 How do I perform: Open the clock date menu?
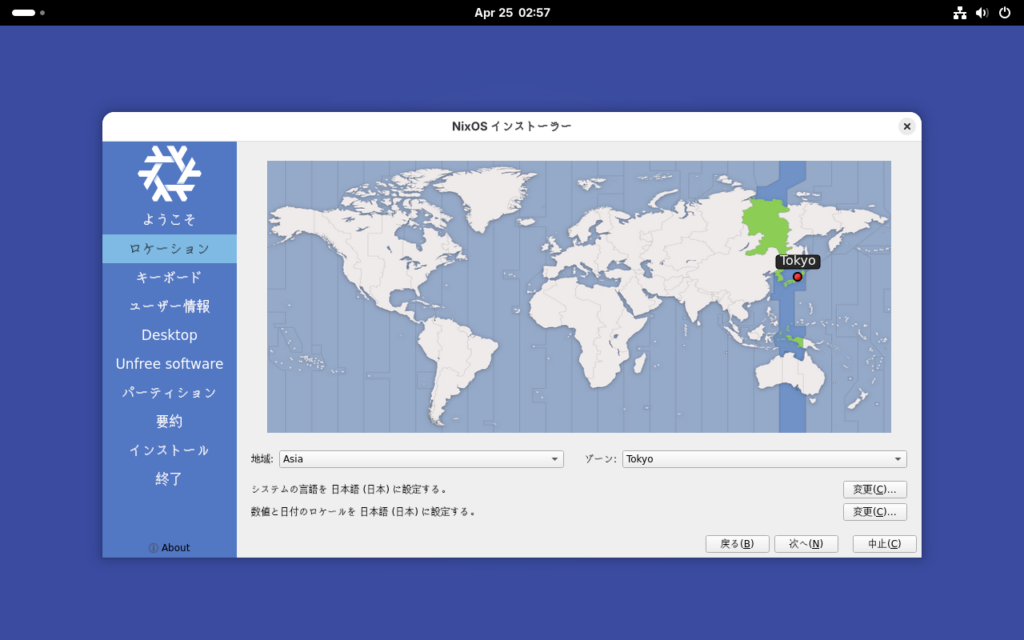pos(512,13)
